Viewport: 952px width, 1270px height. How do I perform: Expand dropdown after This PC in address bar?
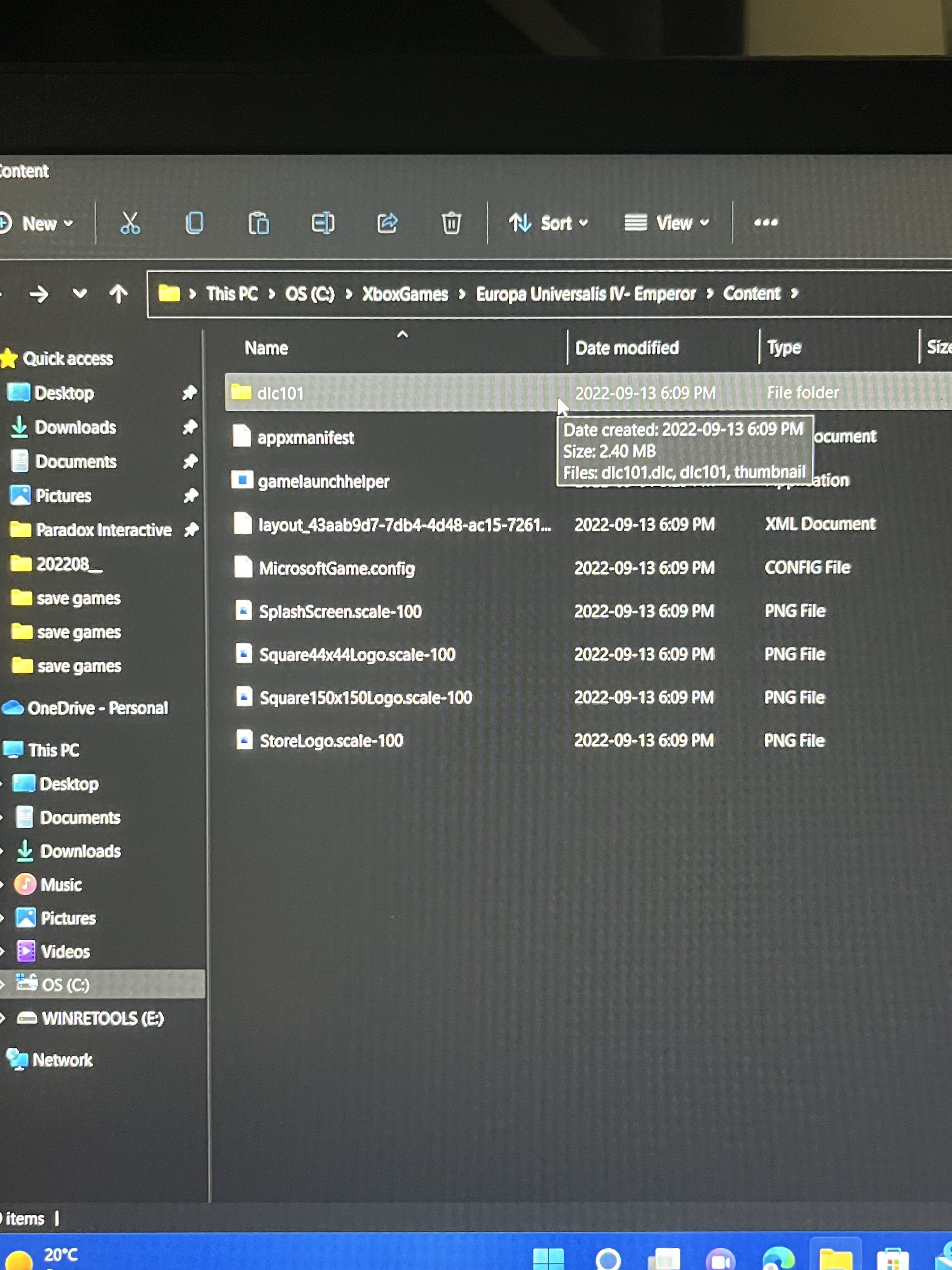(271, 295)
